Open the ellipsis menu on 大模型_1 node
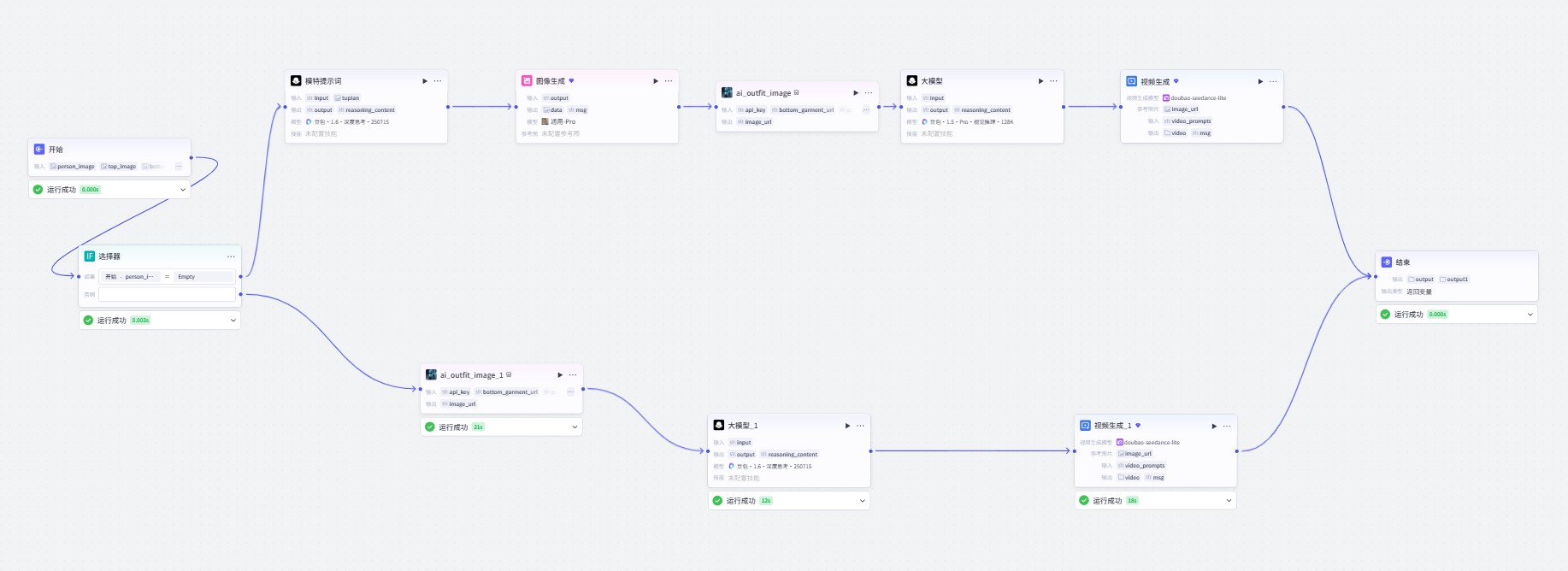This screenshot has width=1568, height=571. [860, 426]
